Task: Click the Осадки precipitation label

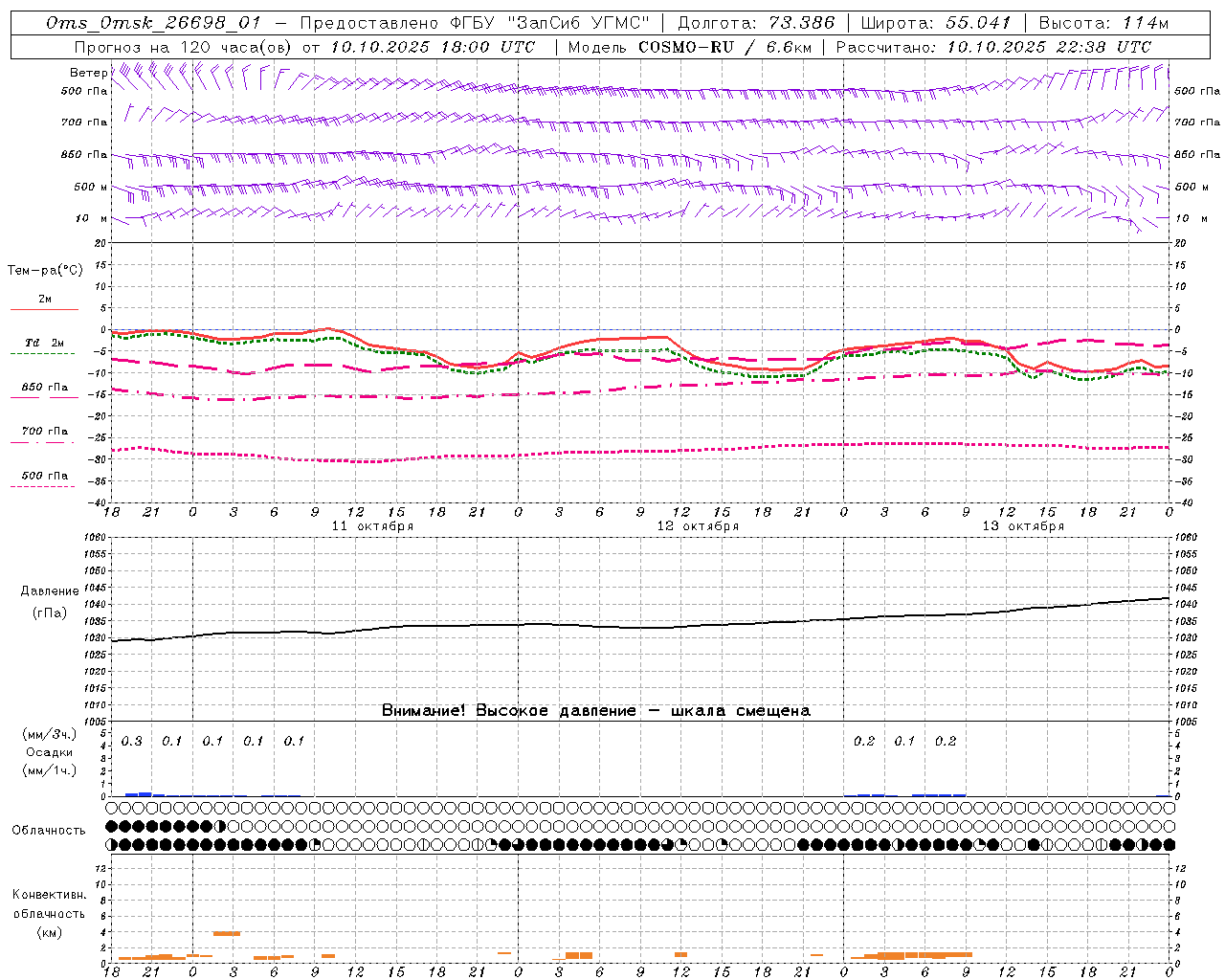Action: click(x=49, y=752)
